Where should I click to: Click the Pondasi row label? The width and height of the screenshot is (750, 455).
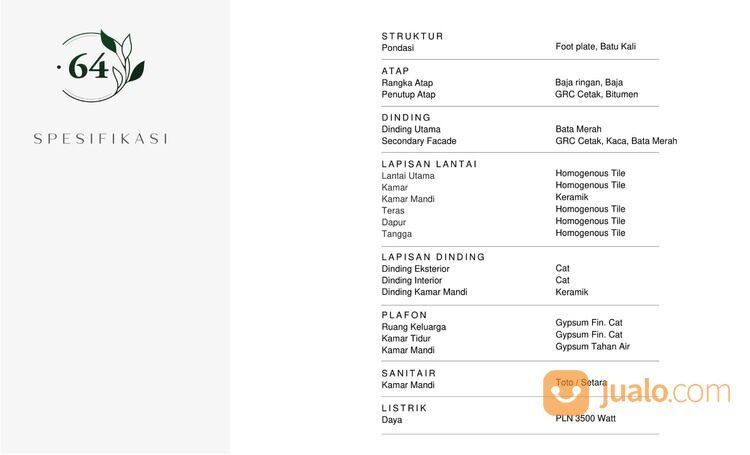click(x=397, y=48)
